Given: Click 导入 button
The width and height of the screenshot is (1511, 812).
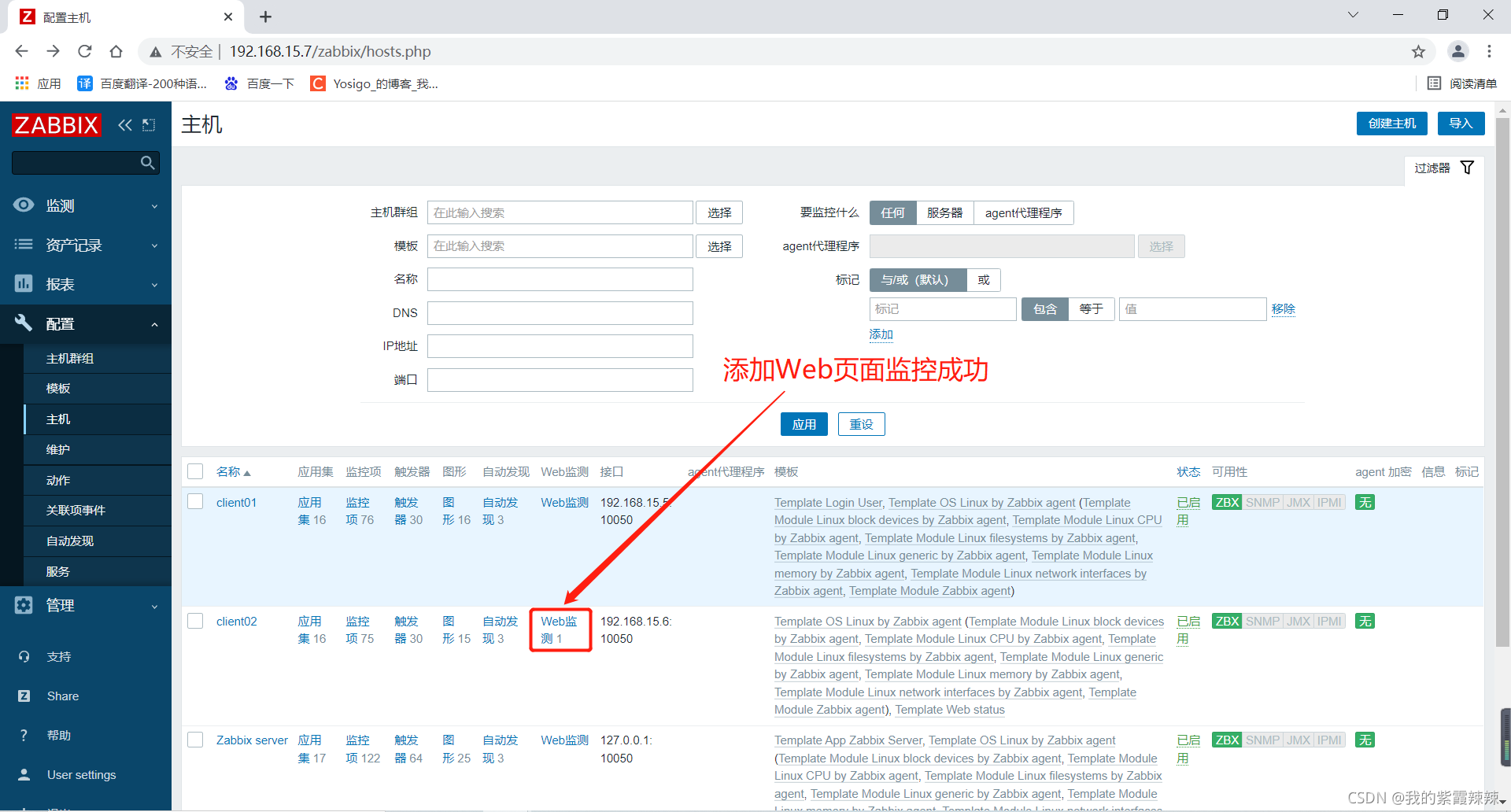Looking at the screenshot, I should [x=1461, y=124].
